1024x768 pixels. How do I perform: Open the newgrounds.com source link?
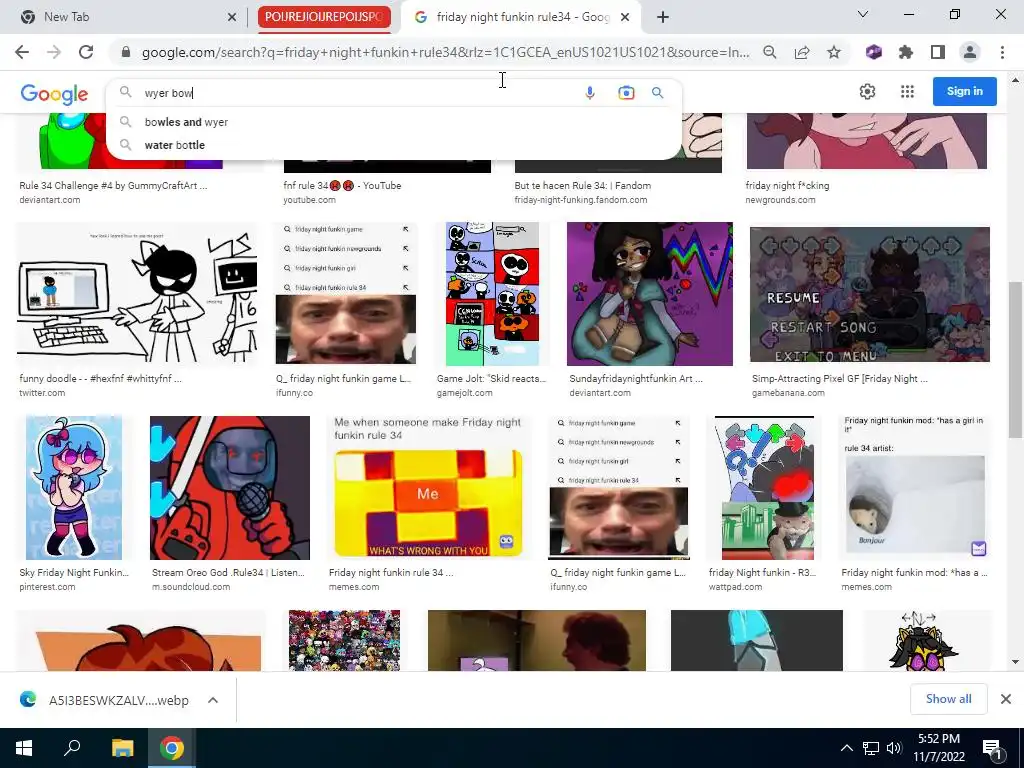pos(780,200)
